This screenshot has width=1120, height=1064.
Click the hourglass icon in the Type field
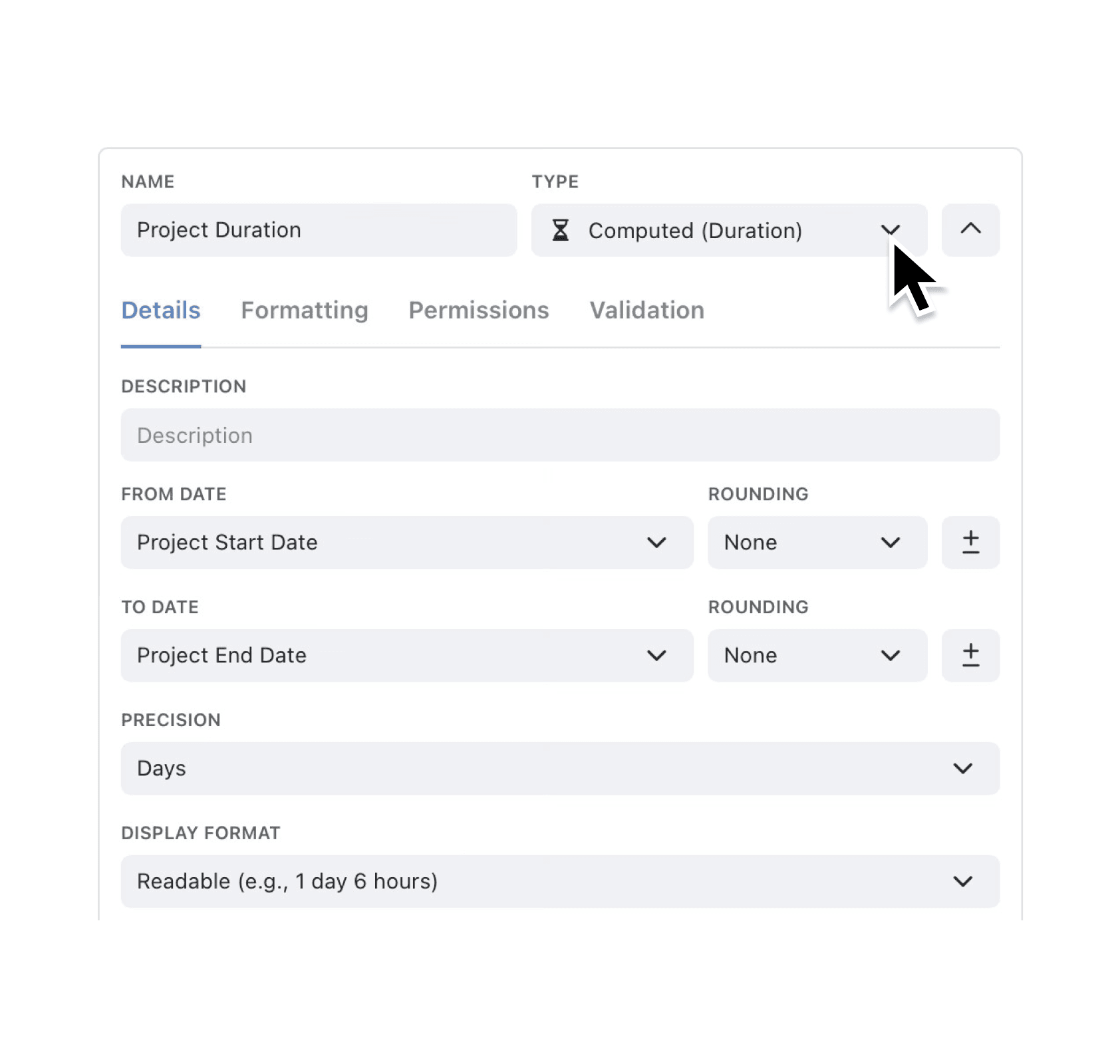[x=561, y=230]
